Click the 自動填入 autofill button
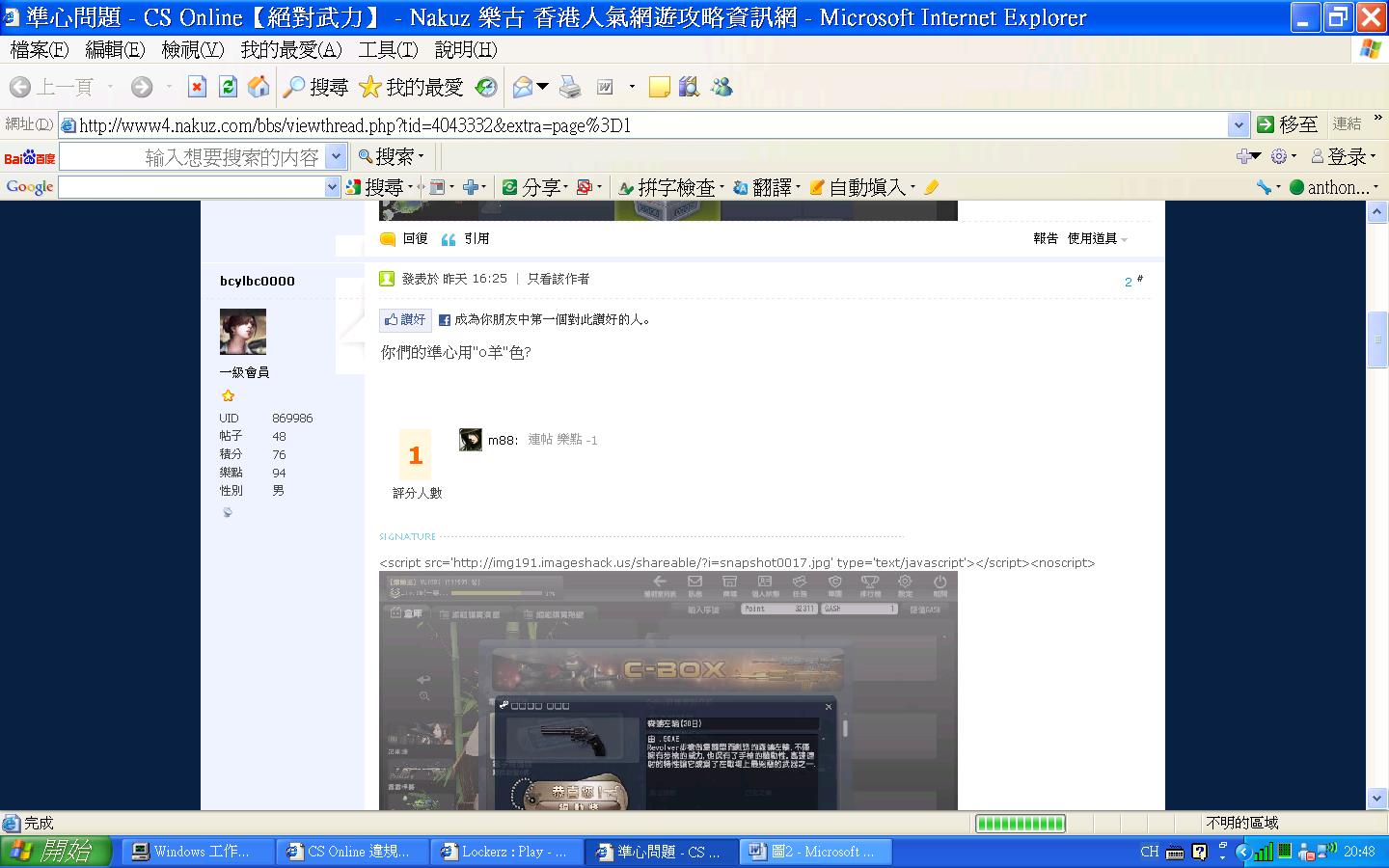Image resolution: width=1389 pixels, height=868 pixels. coord(859,187)
